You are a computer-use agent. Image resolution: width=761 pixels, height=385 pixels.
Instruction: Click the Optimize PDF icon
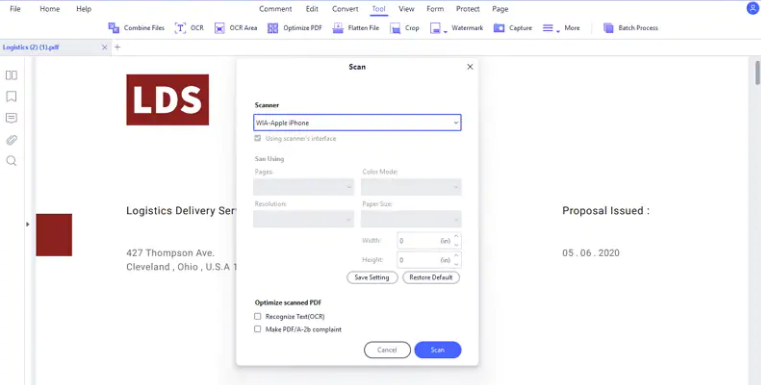point(273,28)
